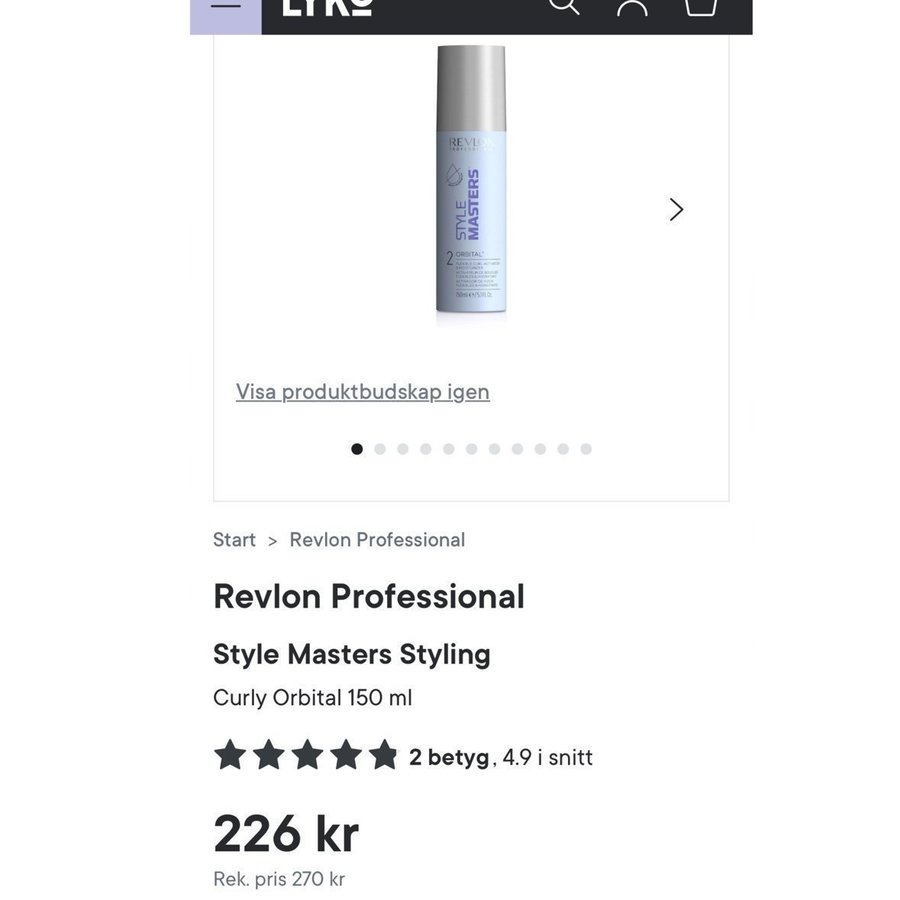This screenshot has width=900, height=900.
Task: Click the Style Masters Styling product title
Action: click(351, 654)
